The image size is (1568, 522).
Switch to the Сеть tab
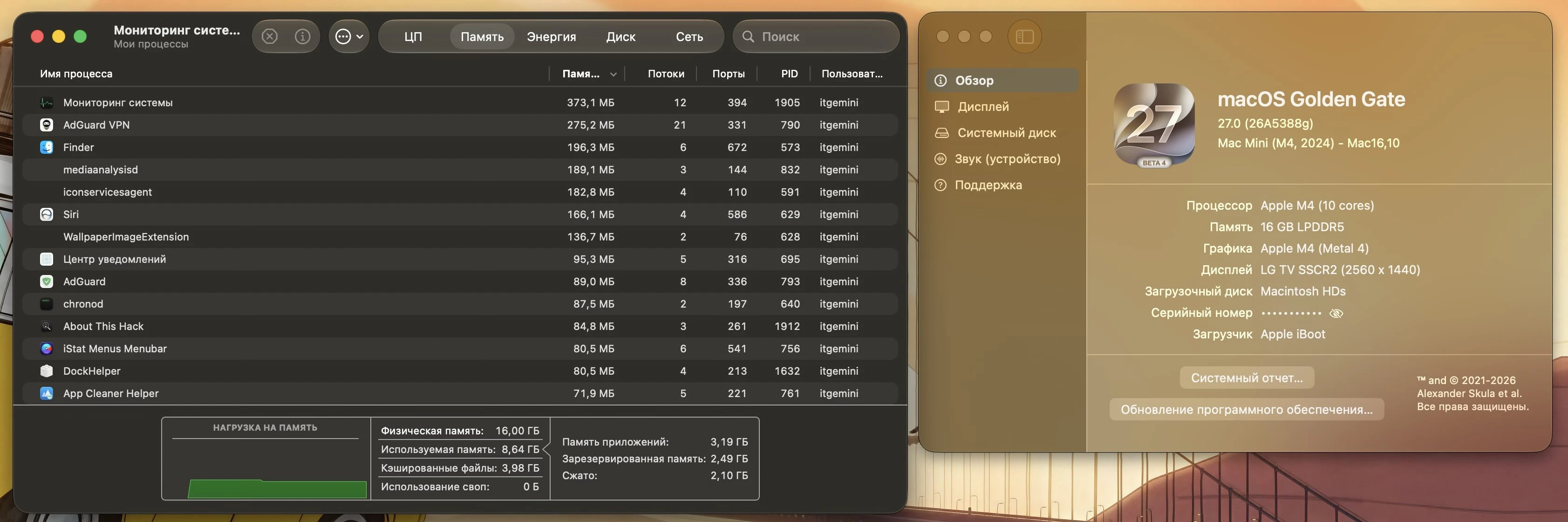point(689,36)
